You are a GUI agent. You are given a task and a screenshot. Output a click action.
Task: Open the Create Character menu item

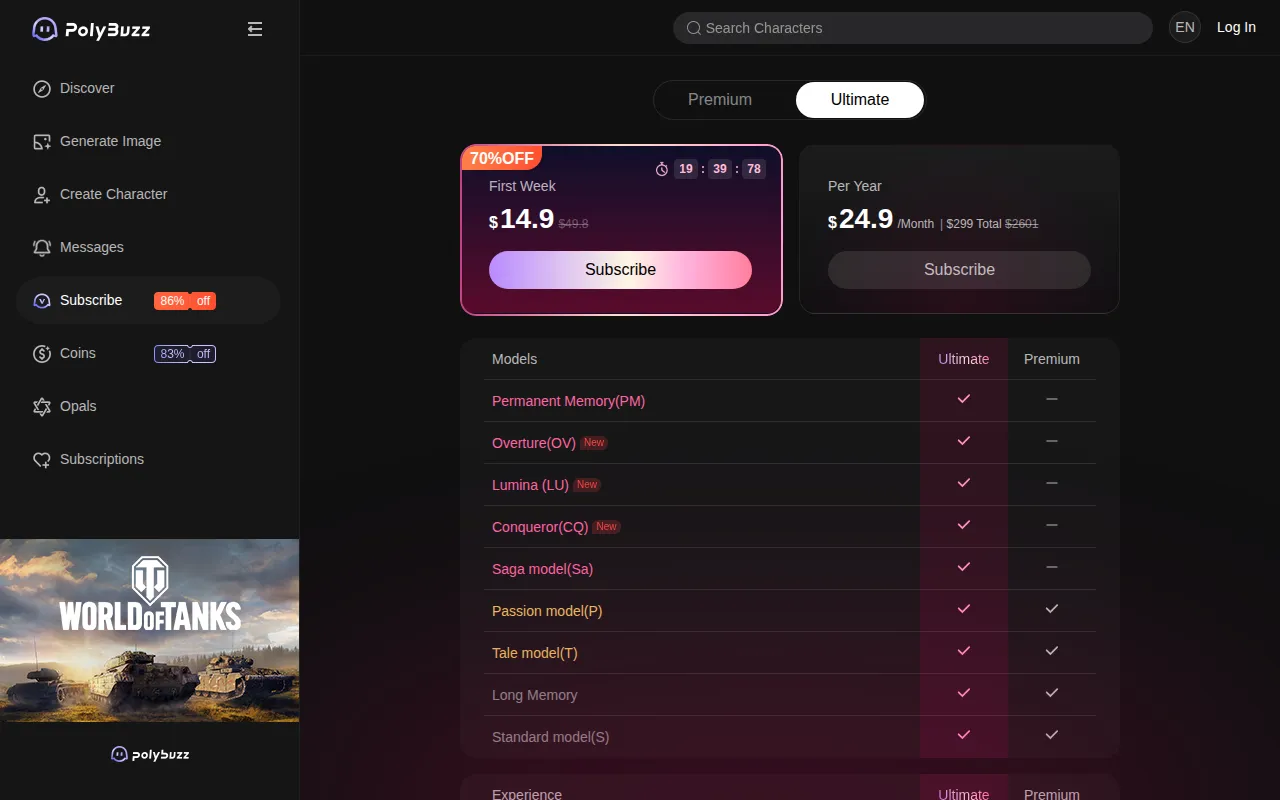(148, 194)
